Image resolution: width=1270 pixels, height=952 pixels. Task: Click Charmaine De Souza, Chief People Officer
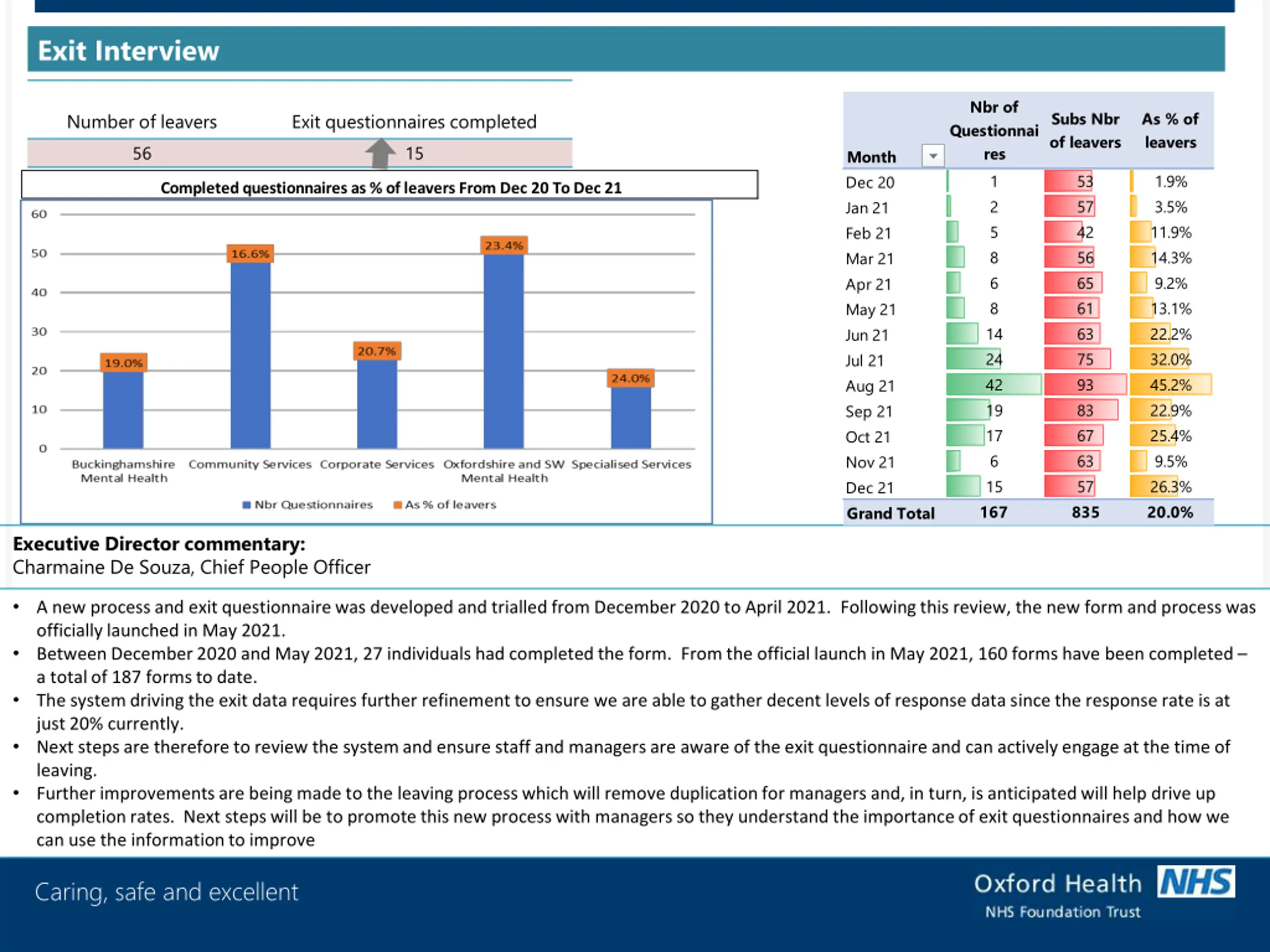[x=191, y=567]
